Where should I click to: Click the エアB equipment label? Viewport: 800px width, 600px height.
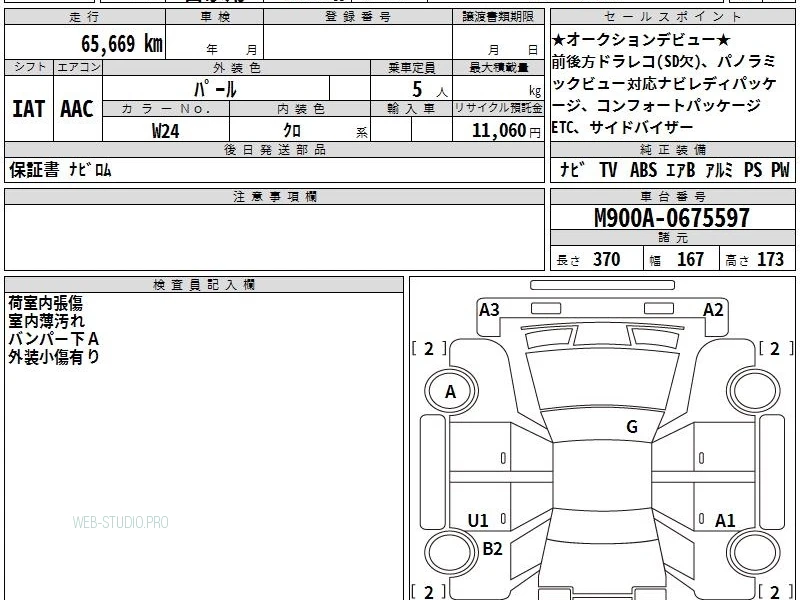pos(681,170)
